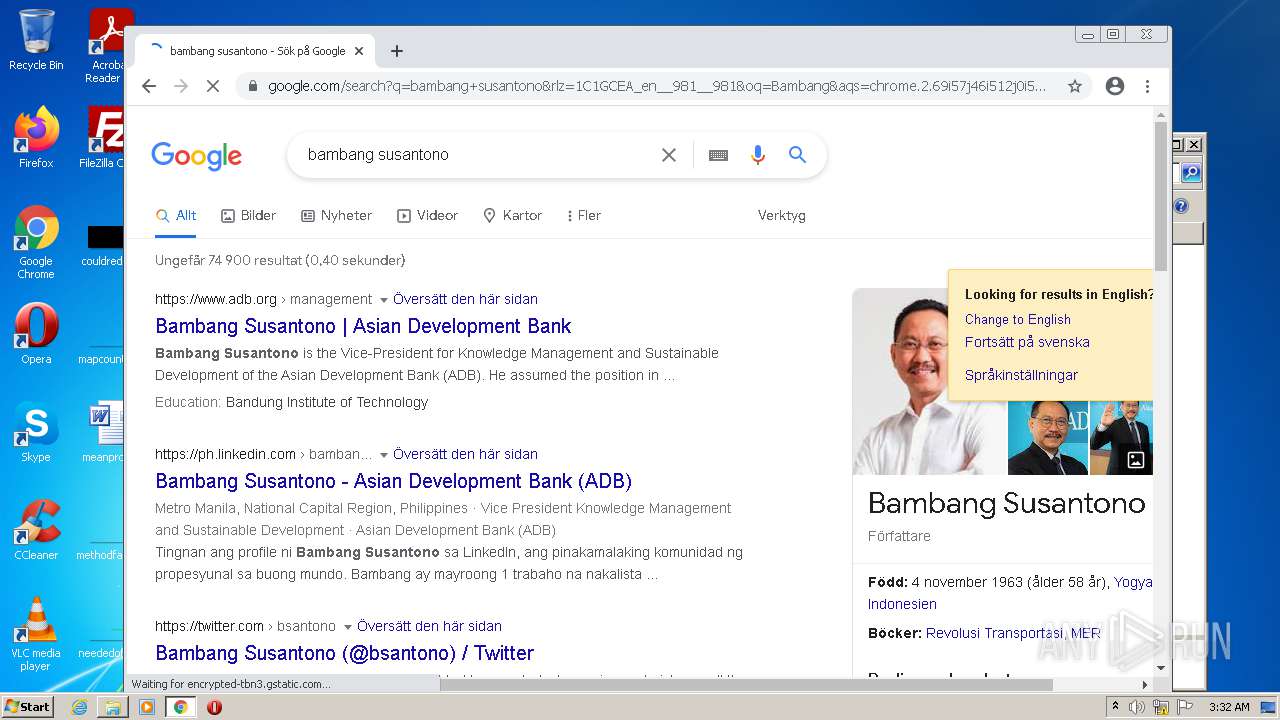Switch to the Kartor tab
The image size is (1280, 720).
tap(512, 215)
